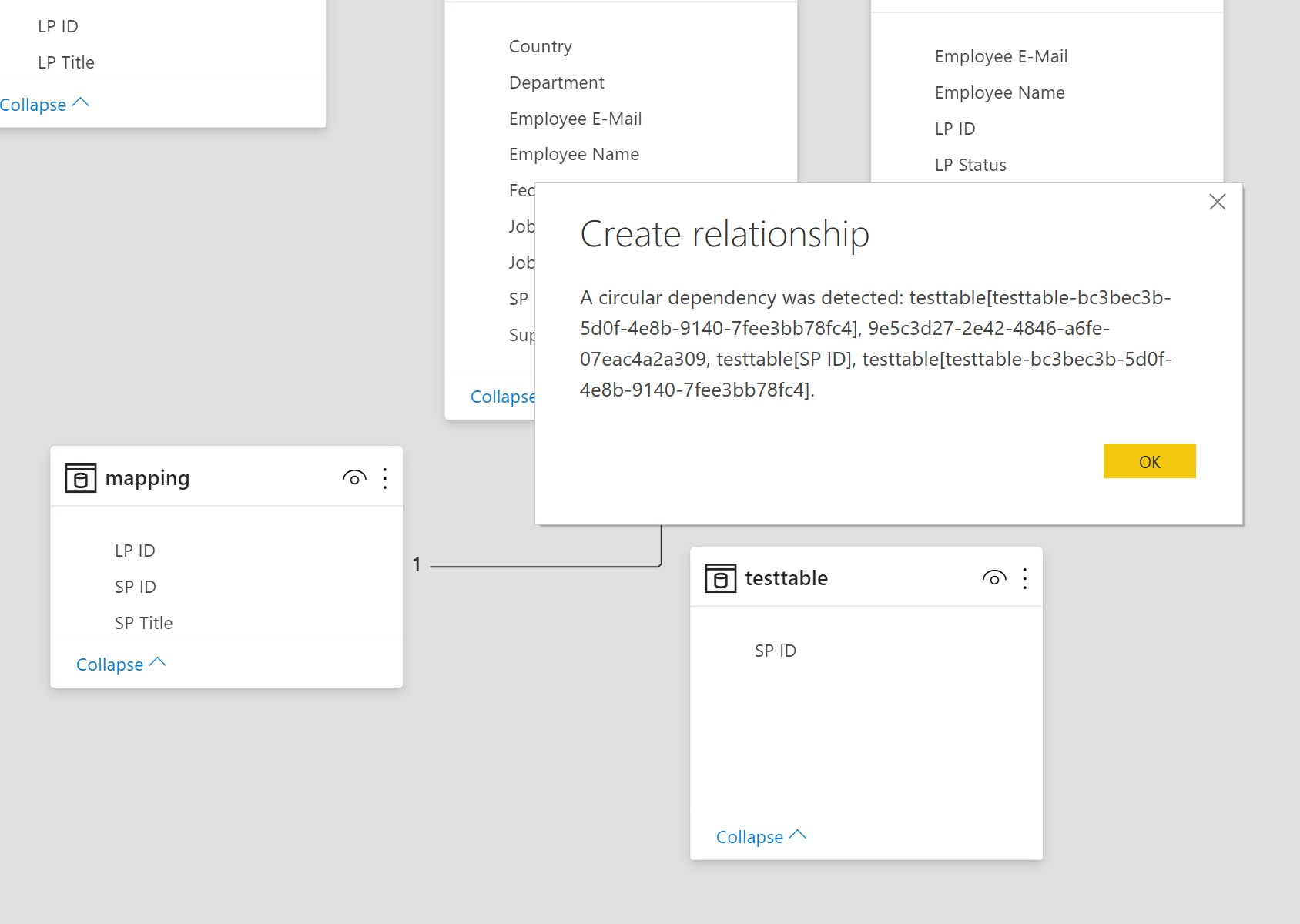Confirm the circular dependency error with OK
This screenshot has width=1300, height=924.
coord(1150,461)
